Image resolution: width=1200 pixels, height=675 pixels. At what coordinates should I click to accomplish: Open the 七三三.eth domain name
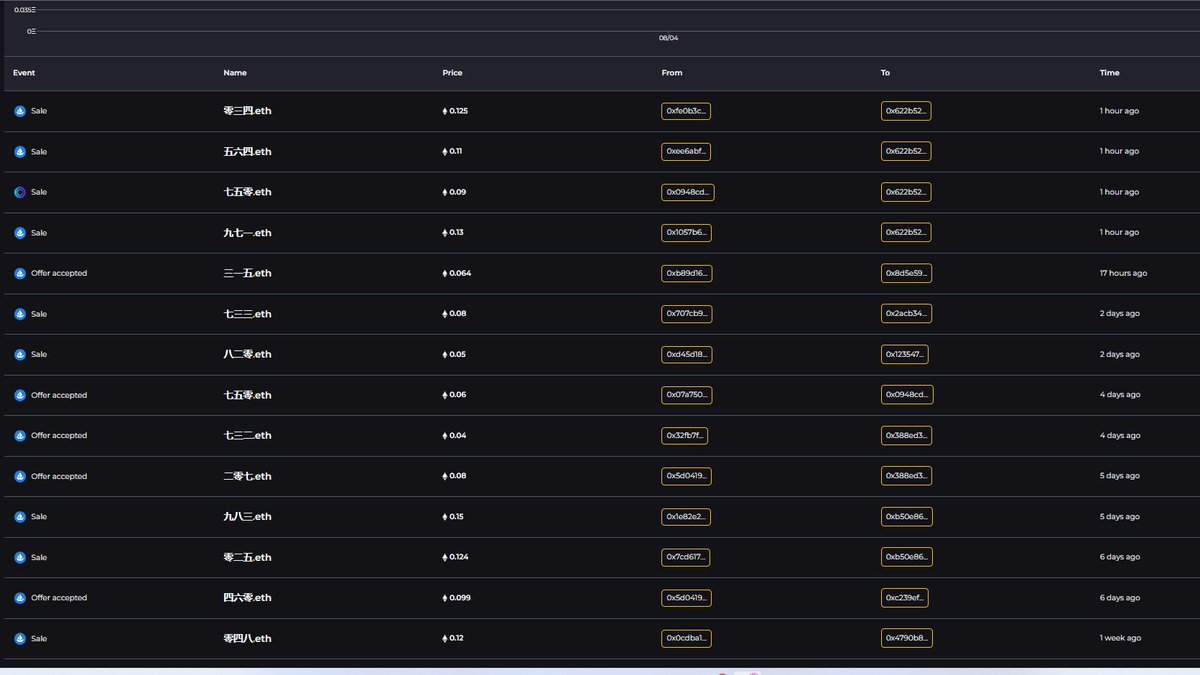click(x=247, y=314)
